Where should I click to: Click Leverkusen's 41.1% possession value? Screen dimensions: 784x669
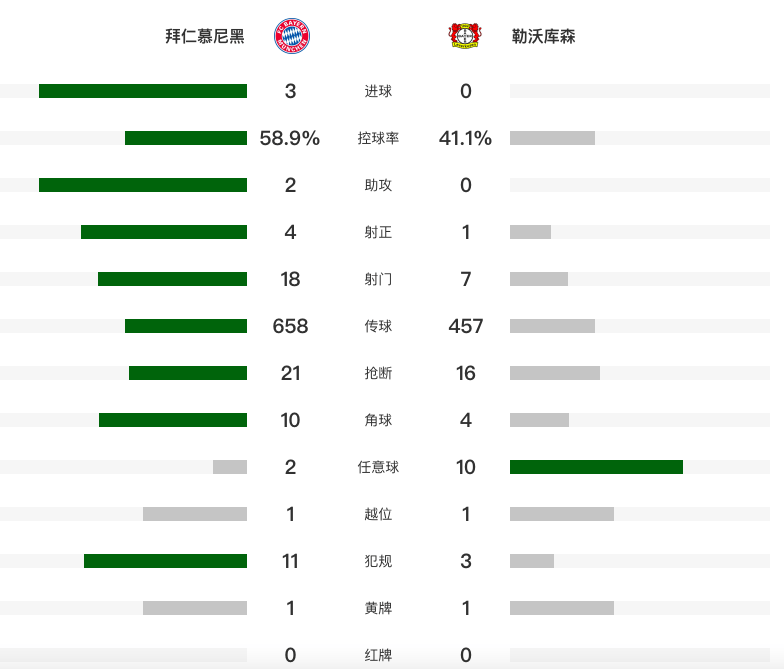(x=465, y=139)
